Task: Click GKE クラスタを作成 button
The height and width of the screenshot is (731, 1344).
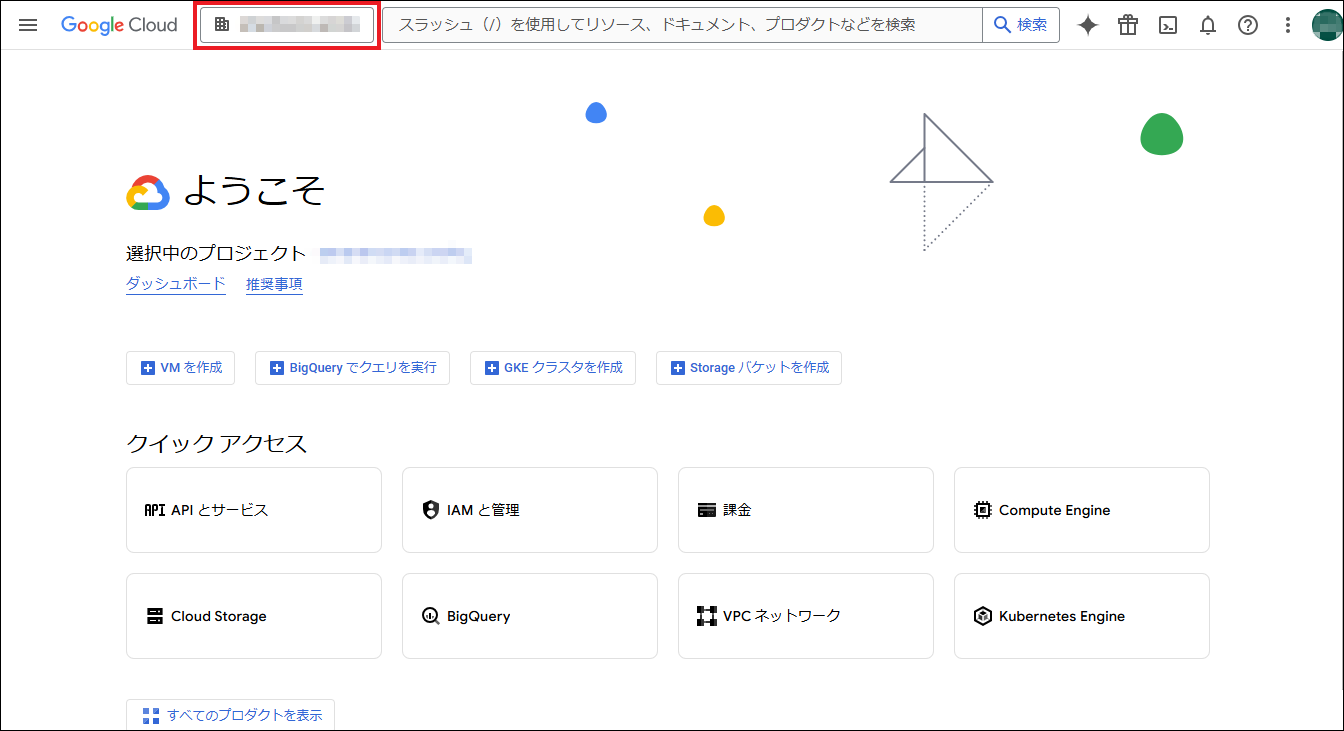Action: pyautogui.click(x=553, y=368)
